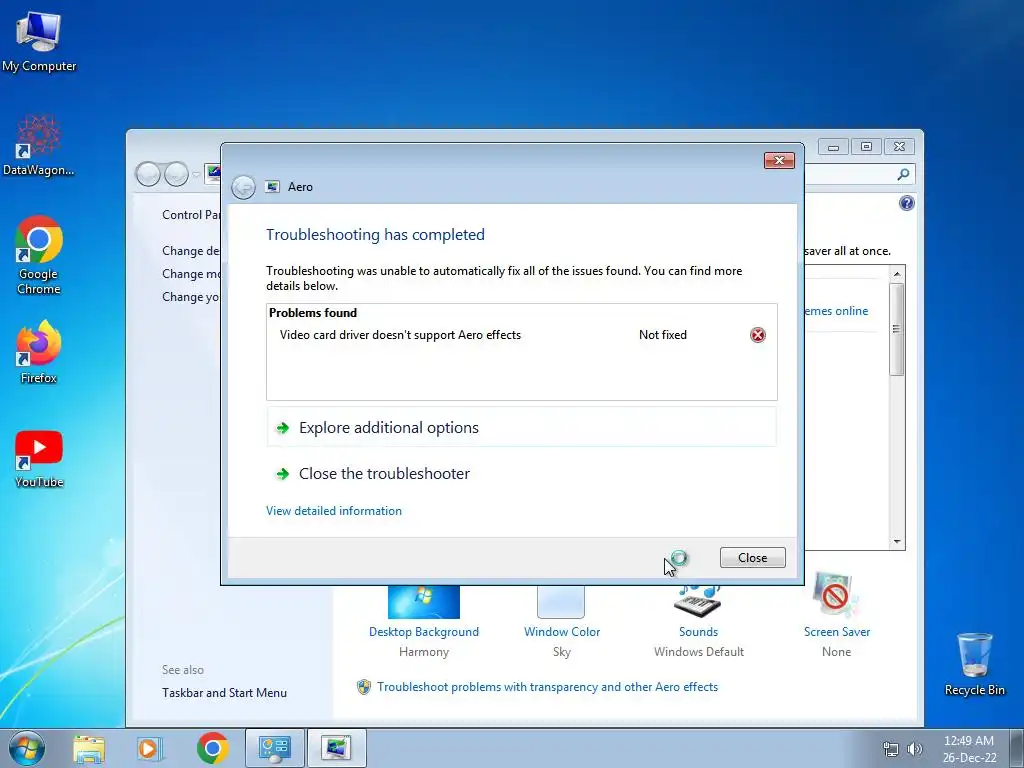Image resolution: width=1024 pixels, height=768 pixels.
Task: Open Windows Explorer from taskbar
Action: click(89, 749)
